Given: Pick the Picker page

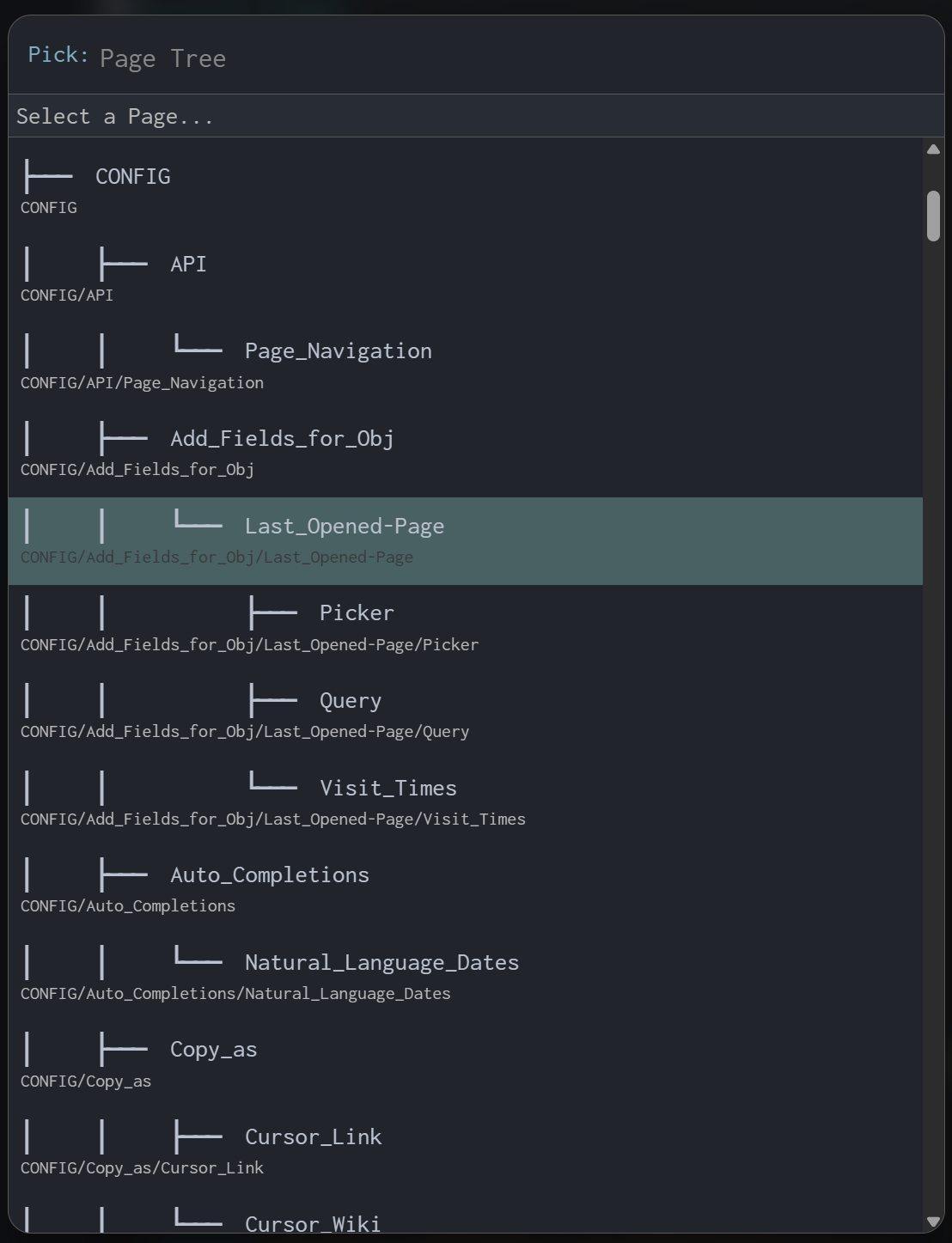Looking at the screenshot, I should coord(357,613).
